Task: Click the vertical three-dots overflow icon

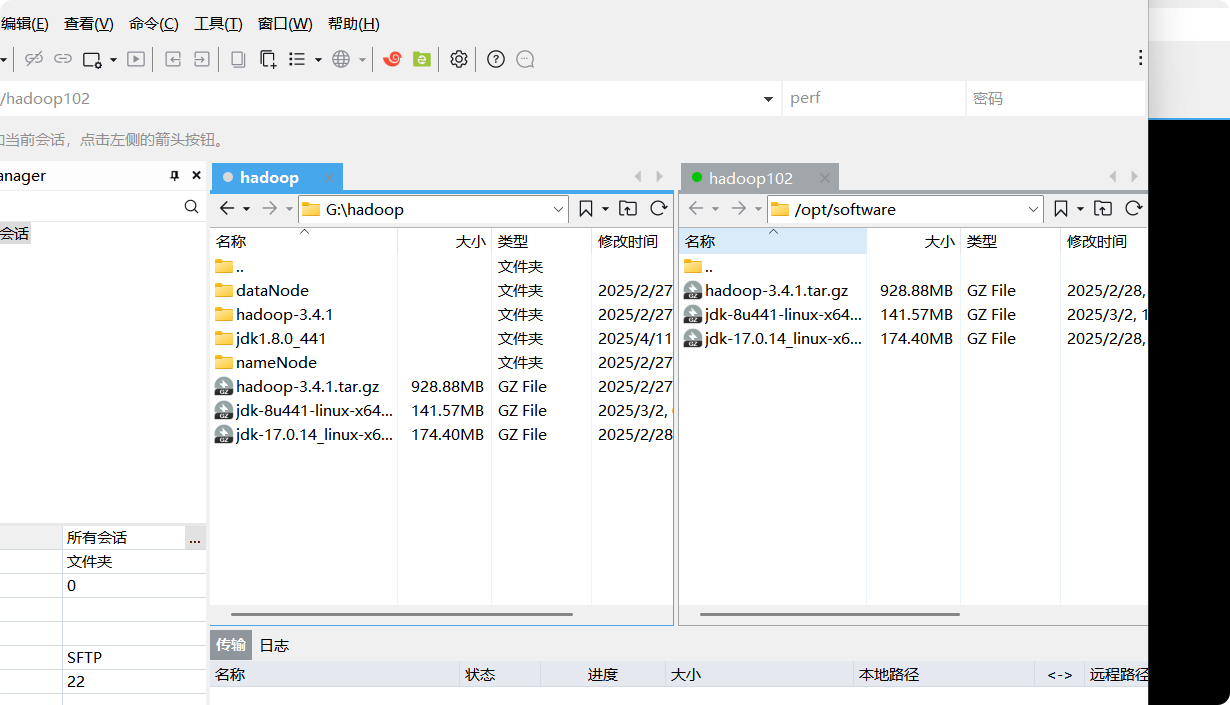Action: click(x=1140, y=58)
